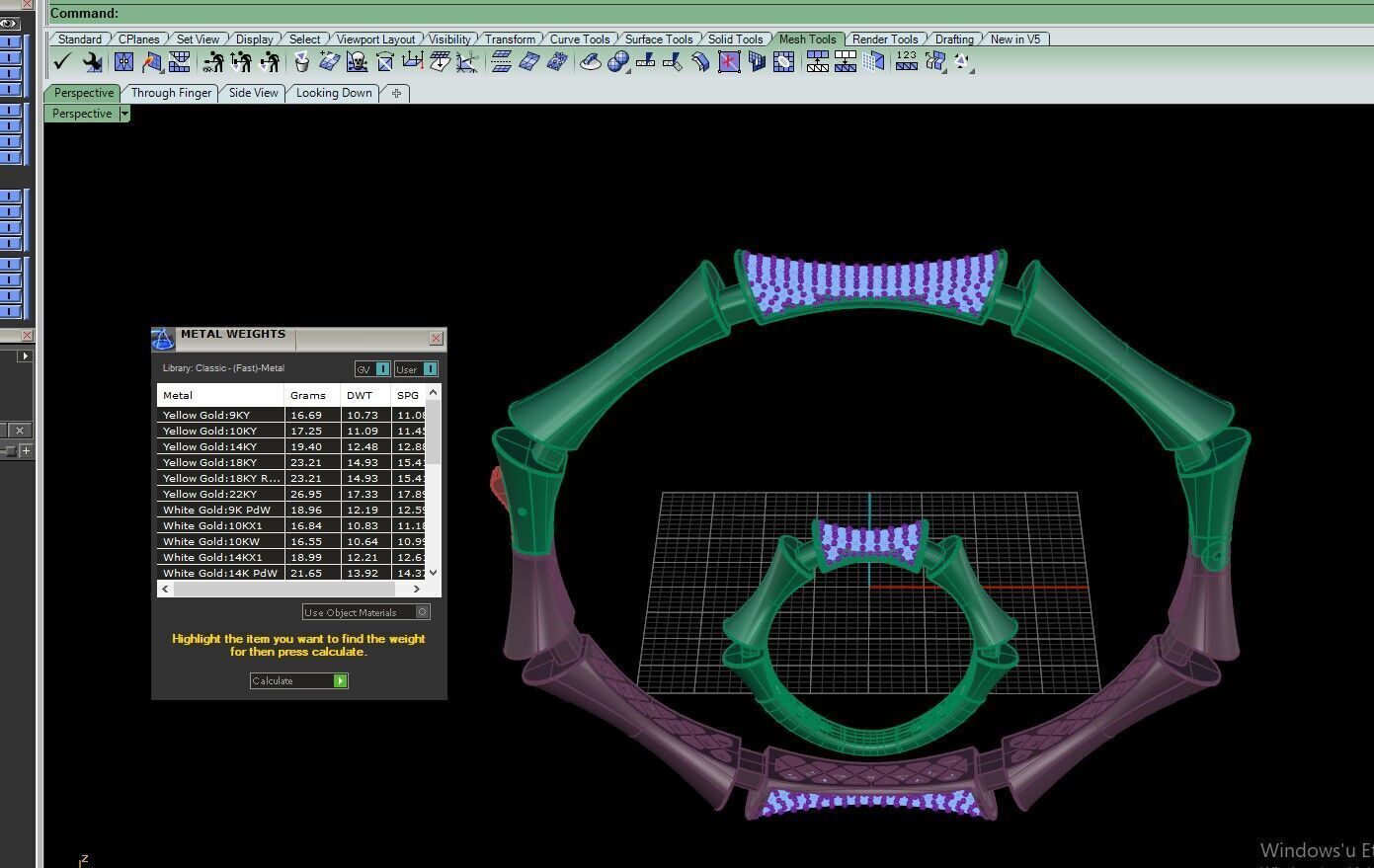Select the Yellow Gold:14KY row
Screen dimensions: 1374x868
[291, 446]
